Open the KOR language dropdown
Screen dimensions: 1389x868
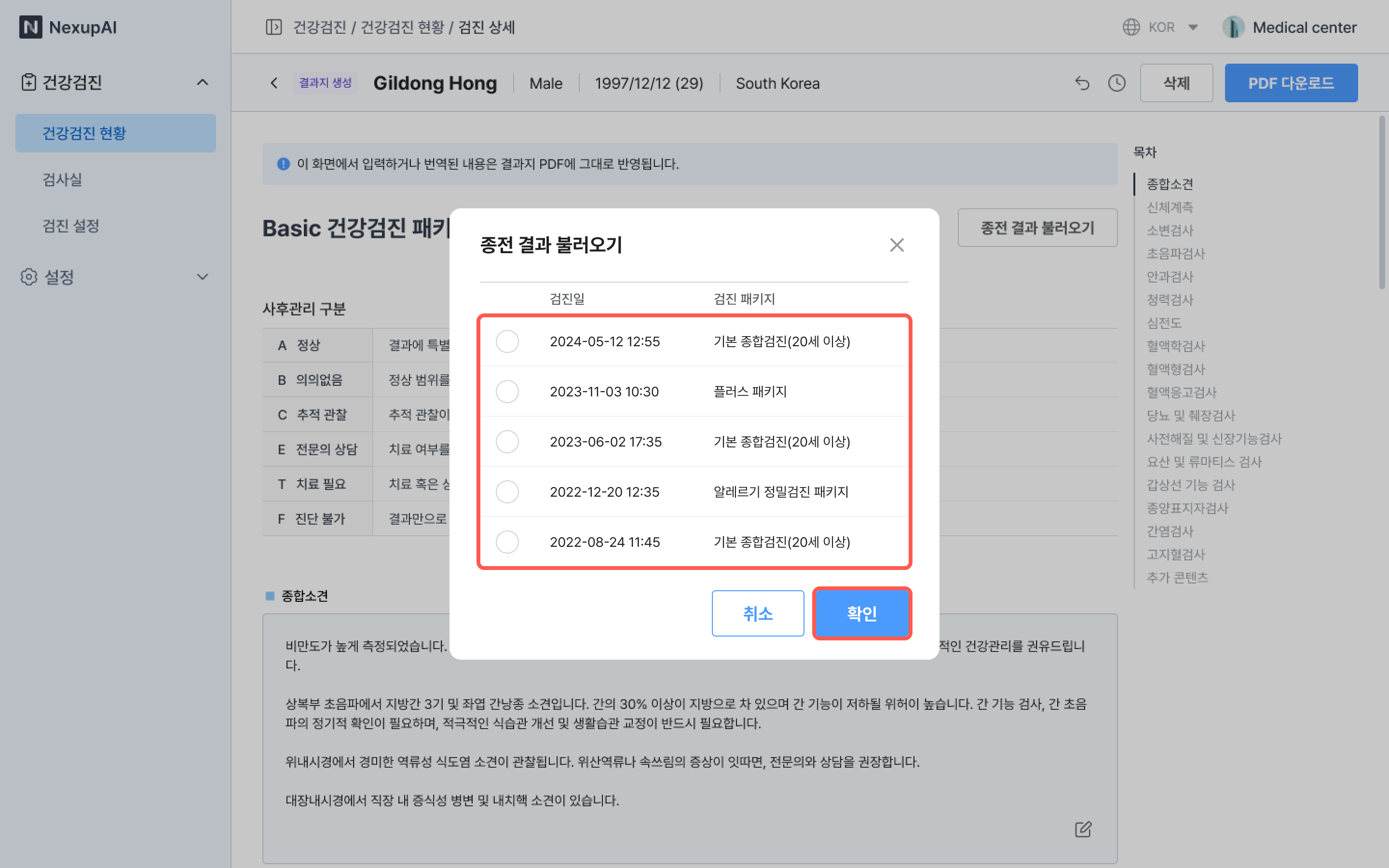click(x=1193, y=27)
